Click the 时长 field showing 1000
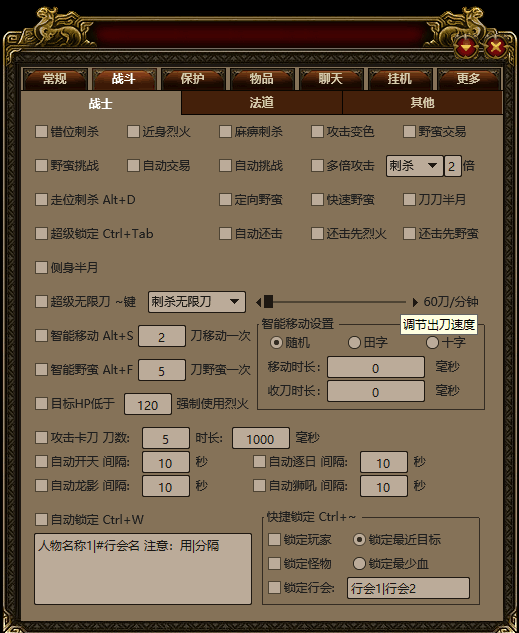The width and height of the screenshot is (519, 633). pyautogui.click(x=261, y=438)
